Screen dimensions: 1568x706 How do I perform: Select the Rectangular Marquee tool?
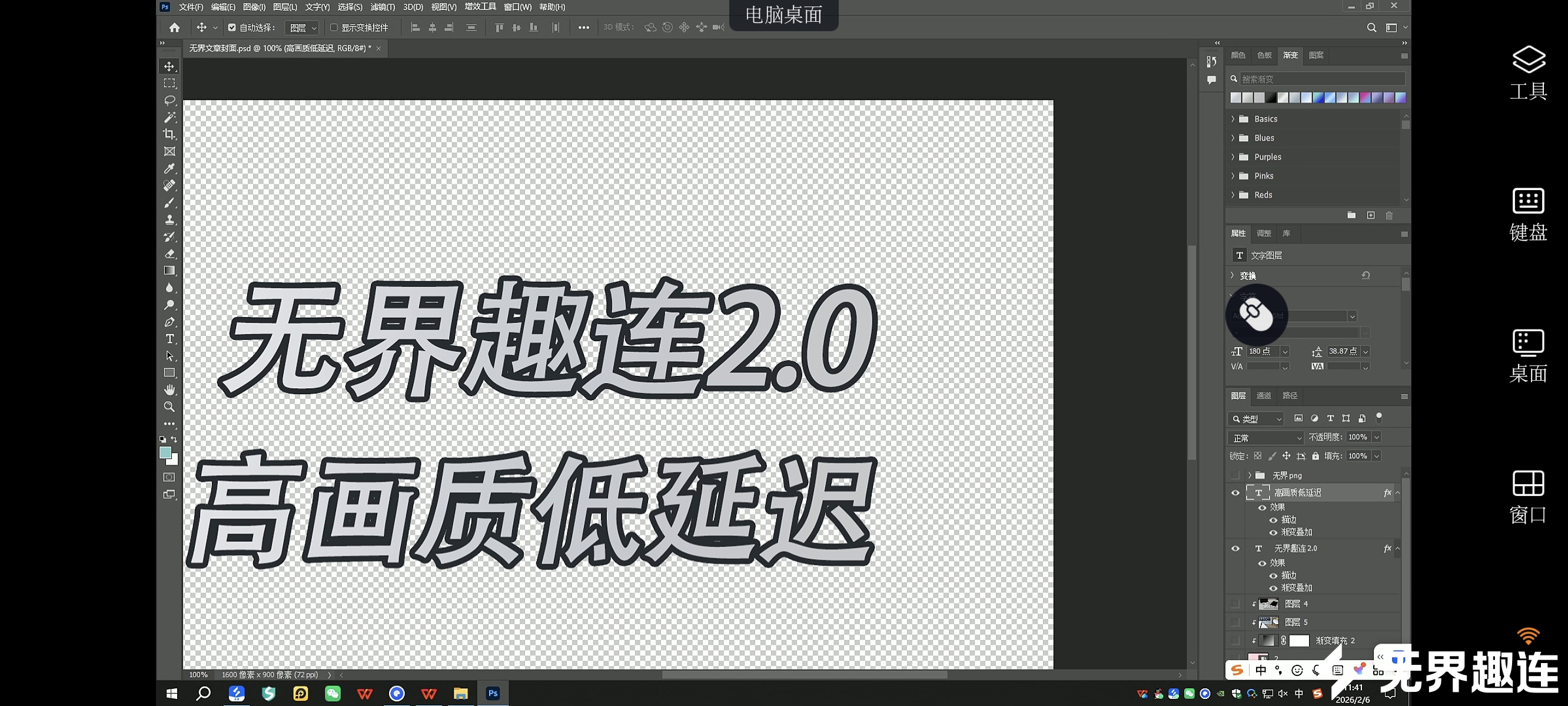(169, 84)
